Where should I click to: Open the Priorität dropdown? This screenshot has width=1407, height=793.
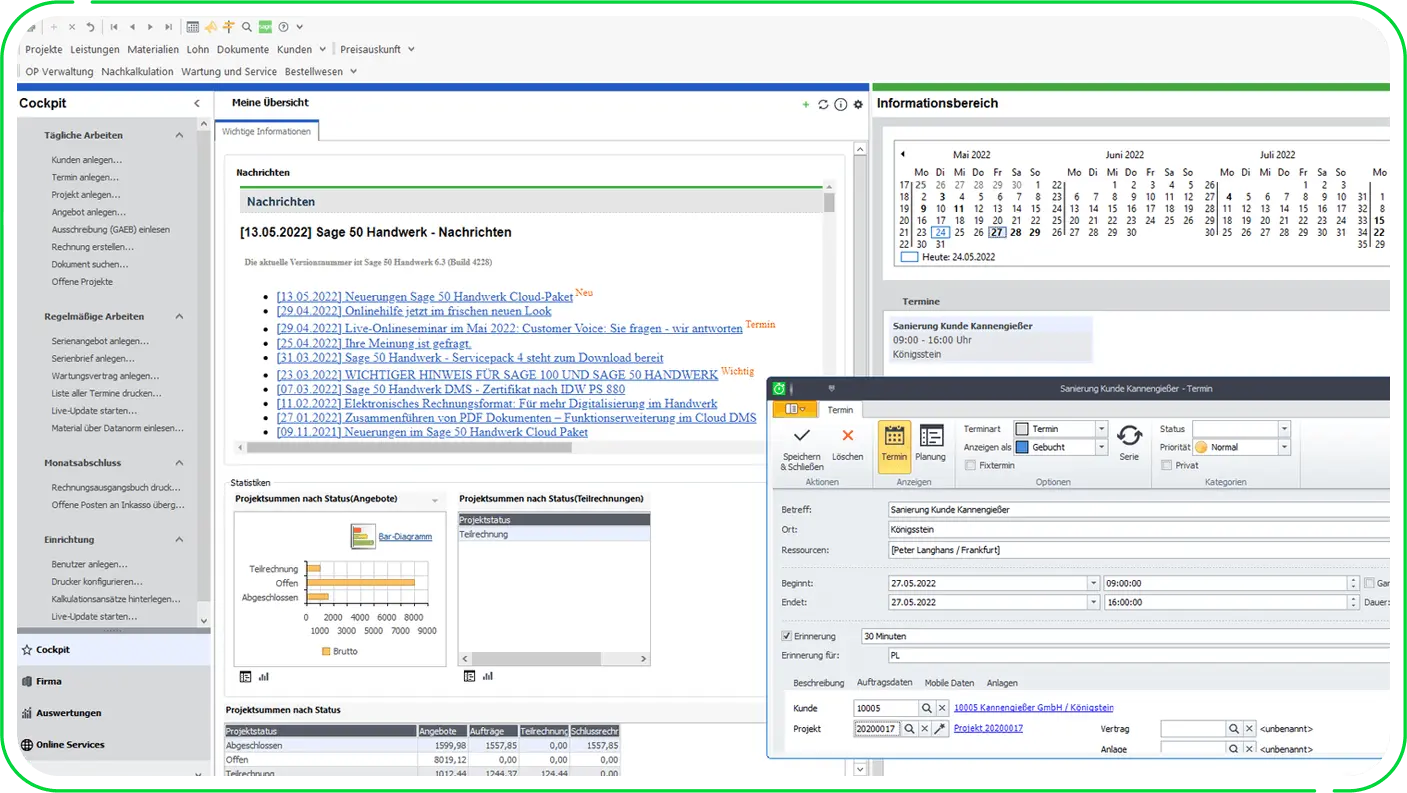pos(1284,447)
